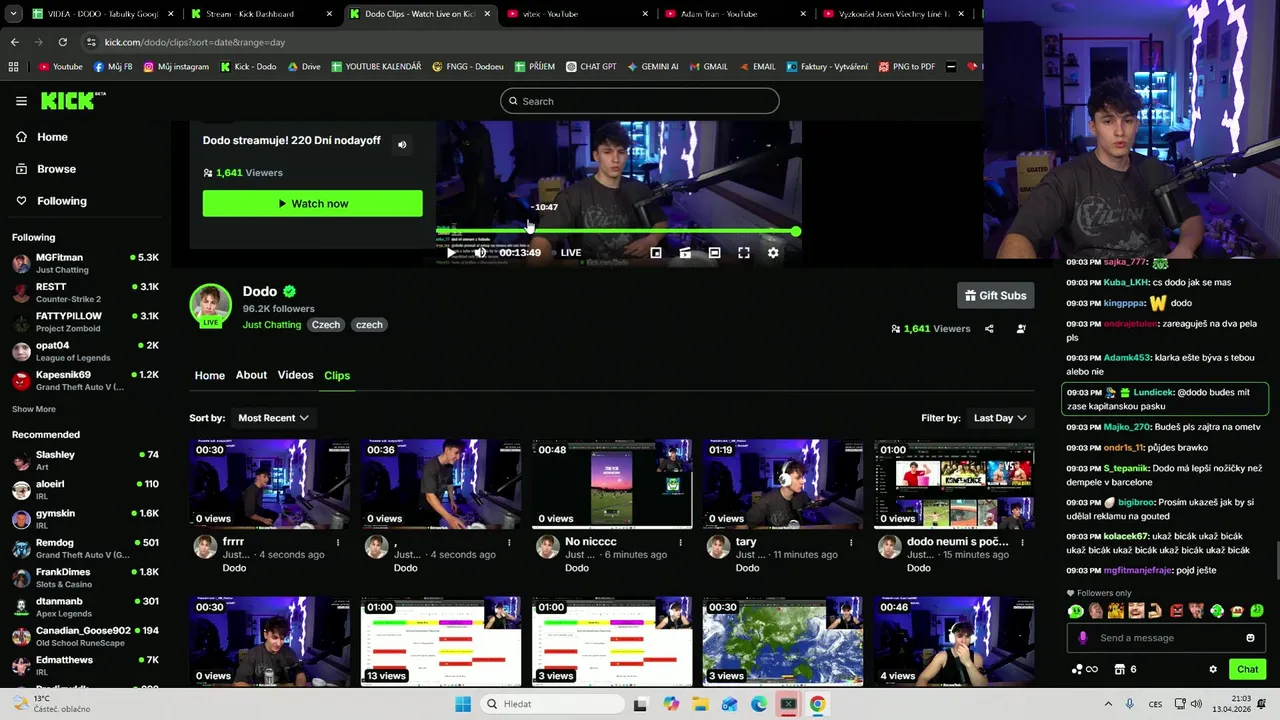
Task: Open the CHAT GPT bookmark
Action: pos(590,67)
